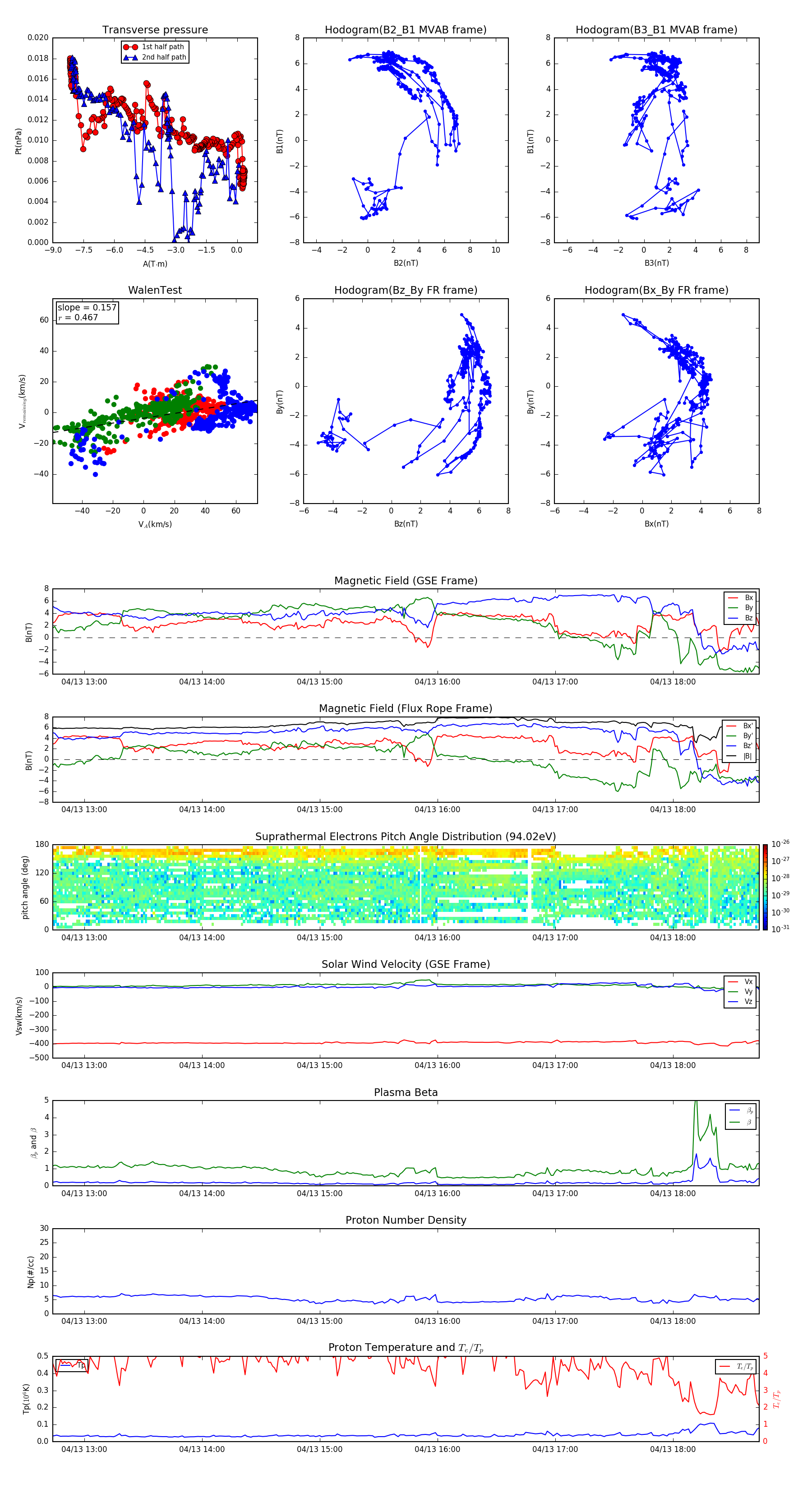The image size is (812, 1489).
Task: Click 'Proton Number Density' plot title
Action: pos(406,1220)
